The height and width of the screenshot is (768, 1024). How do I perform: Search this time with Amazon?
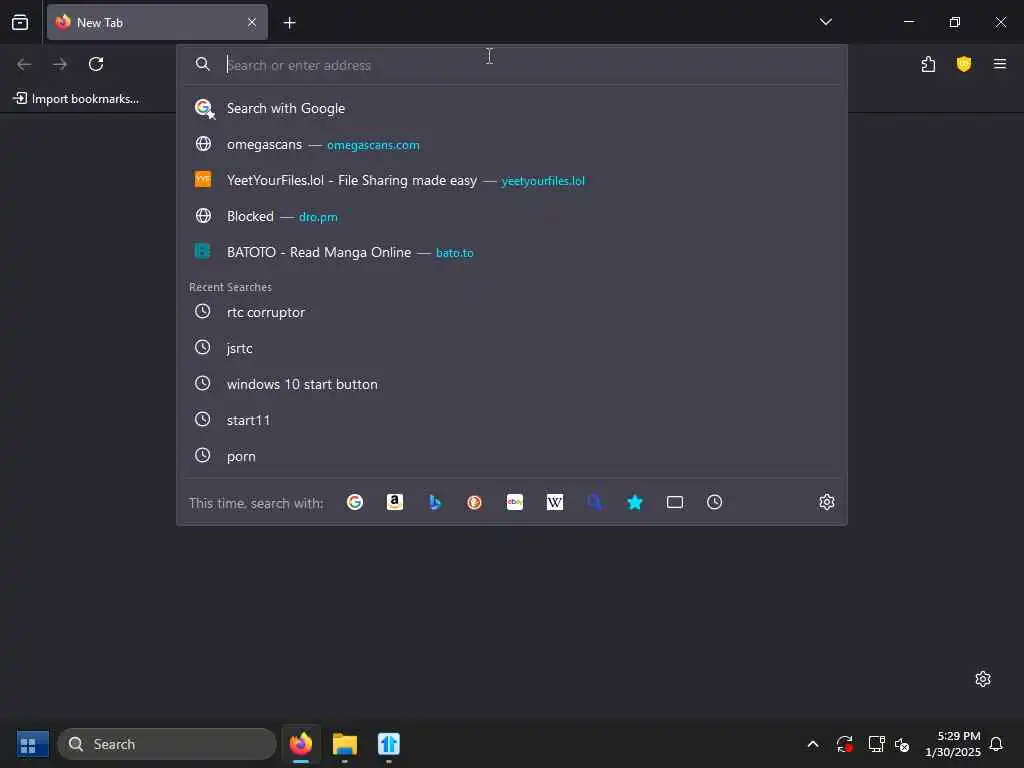[x=394, y=502]
